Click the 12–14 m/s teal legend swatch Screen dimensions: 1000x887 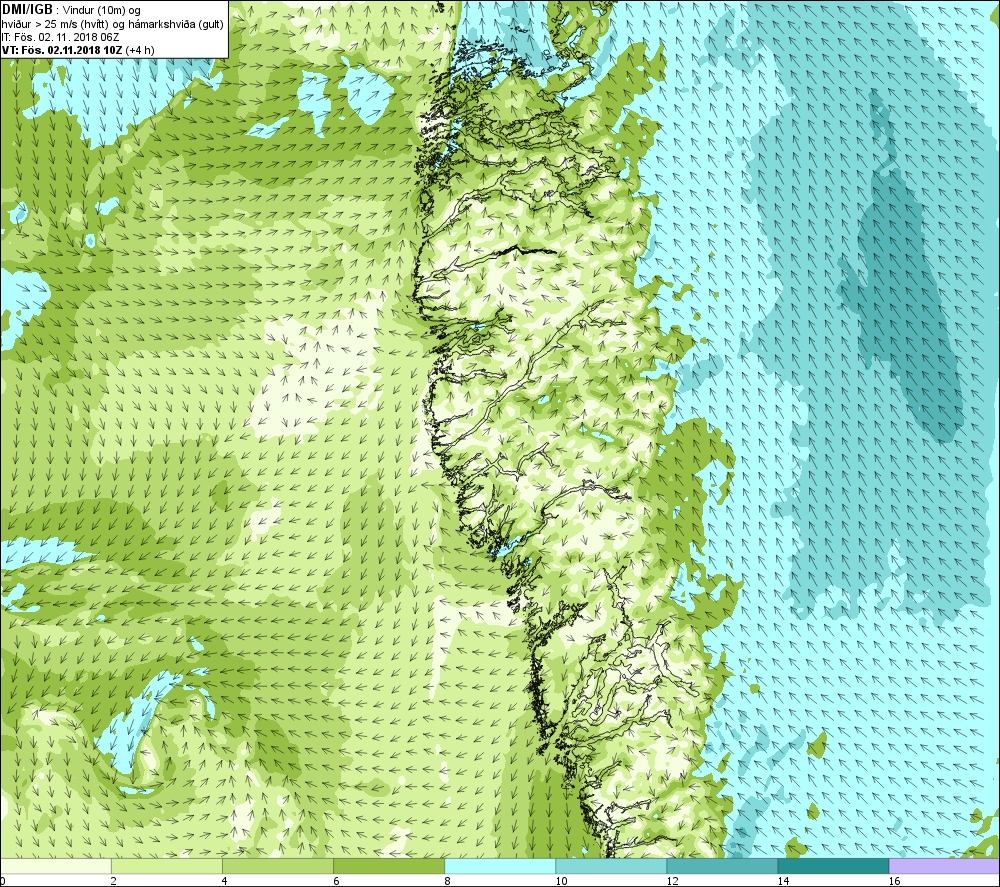pos(722,866)
